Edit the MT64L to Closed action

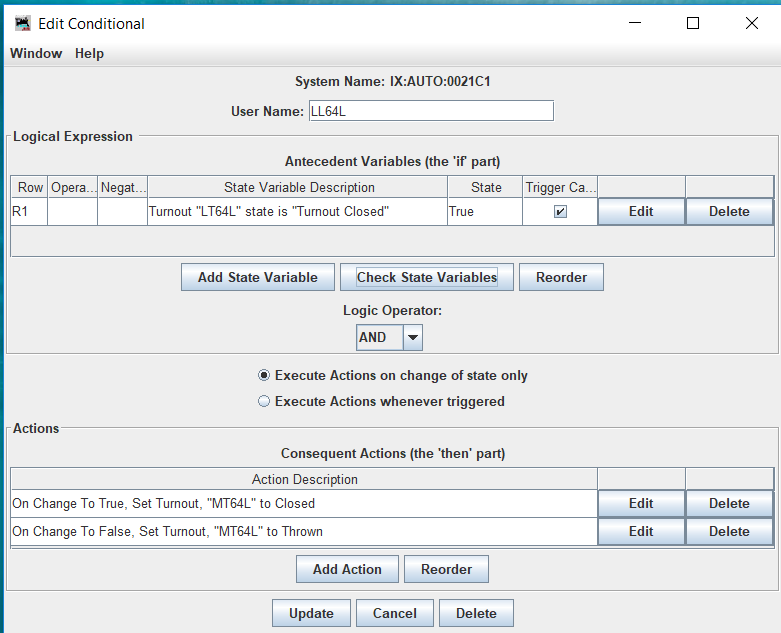(641, 504)
